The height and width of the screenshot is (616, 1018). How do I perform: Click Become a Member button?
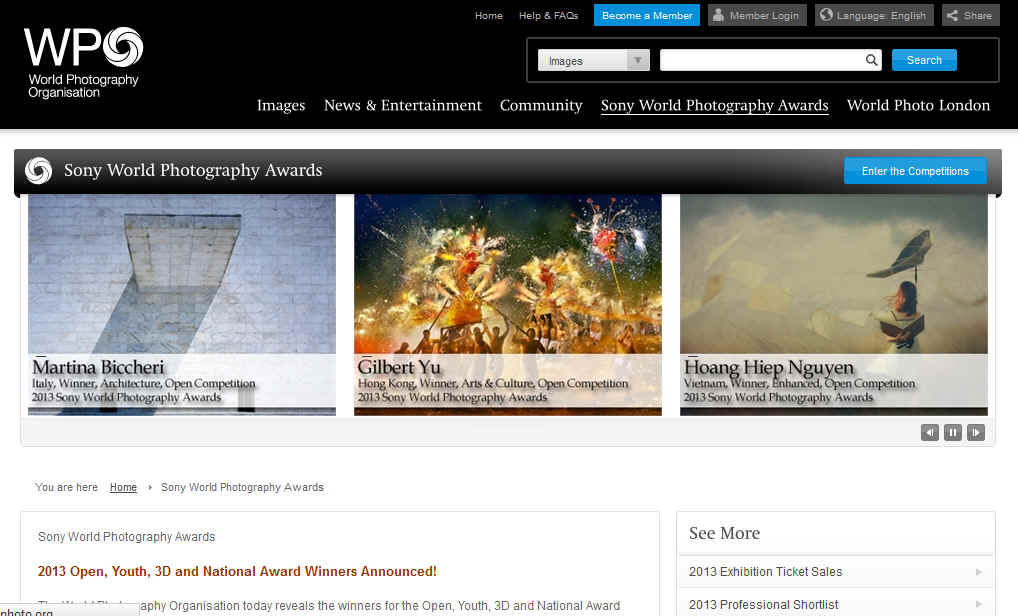(647, 15)
